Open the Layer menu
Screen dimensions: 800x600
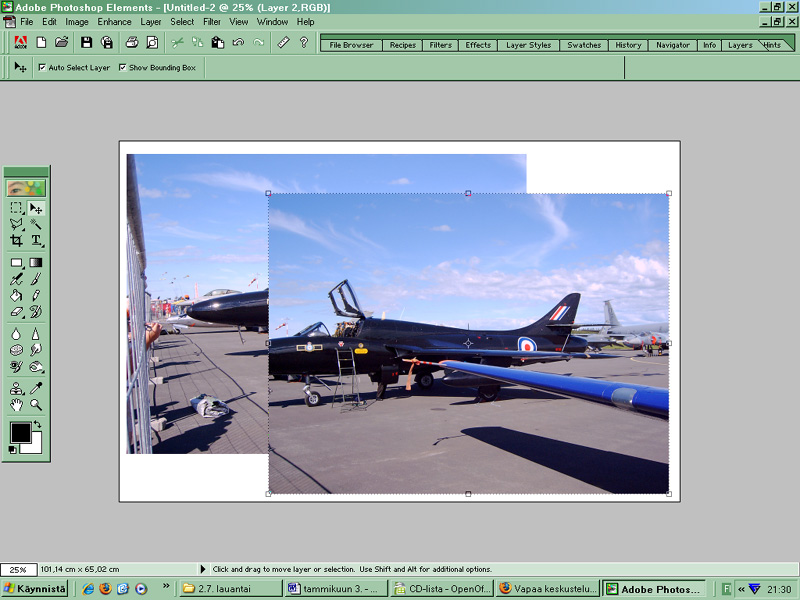point(151,22)
